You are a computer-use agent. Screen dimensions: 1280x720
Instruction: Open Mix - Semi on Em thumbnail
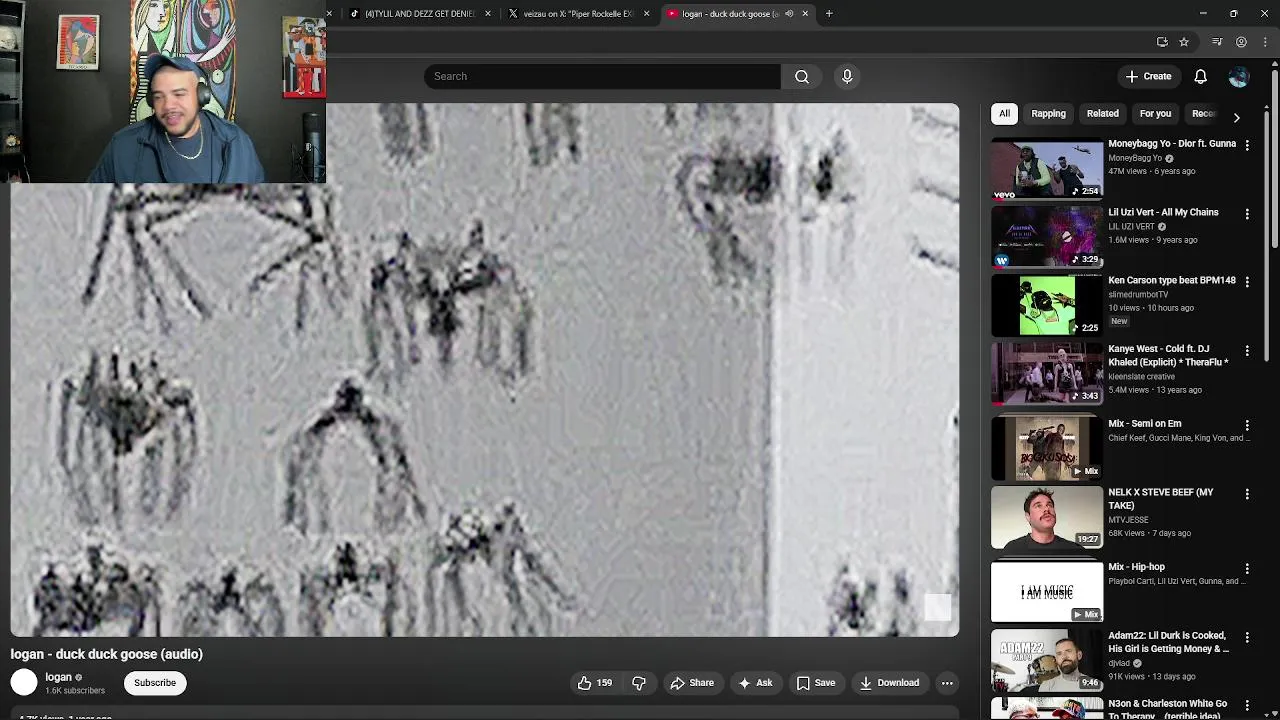point(1047,448)
